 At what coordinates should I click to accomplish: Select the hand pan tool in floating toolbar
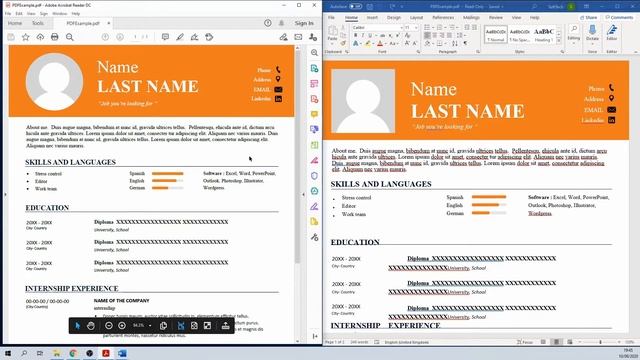click(91, 326)
